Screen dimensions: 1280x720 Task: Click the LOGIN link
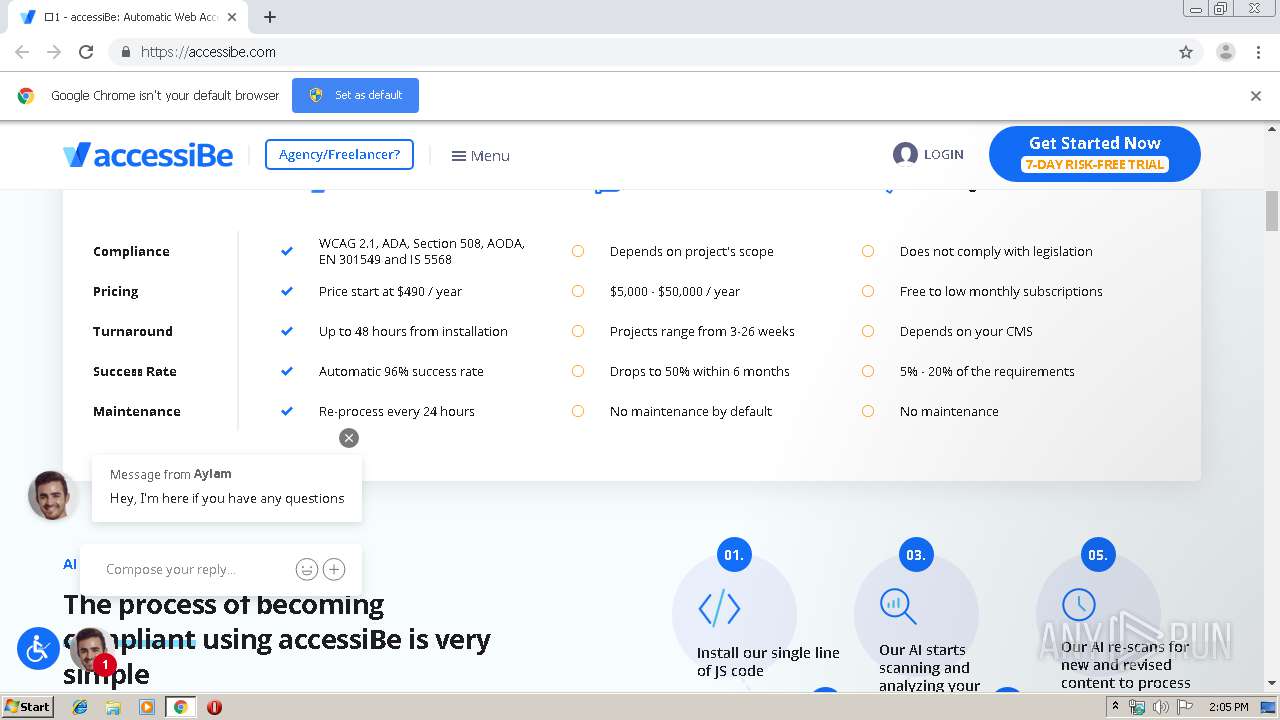pos(928,154)
